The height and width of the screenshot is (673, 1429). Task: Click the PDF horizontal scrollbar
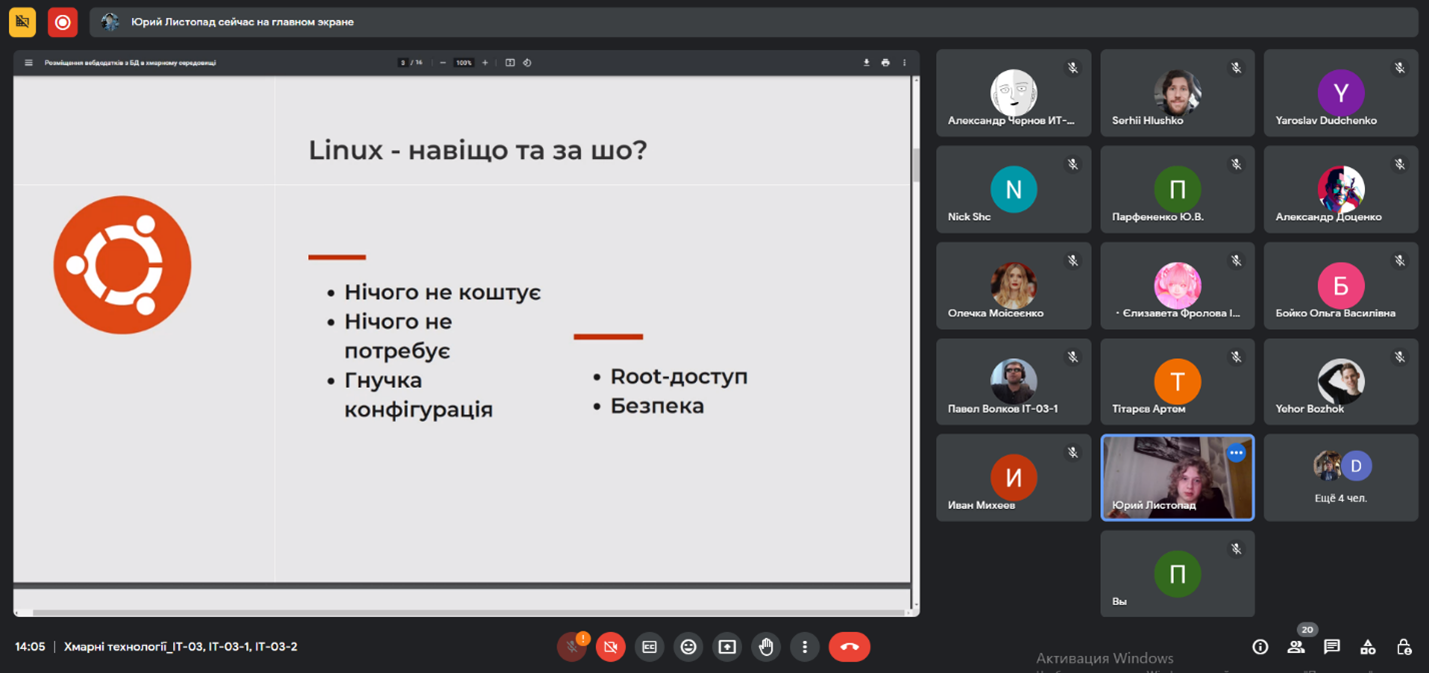tap(468, 612)
